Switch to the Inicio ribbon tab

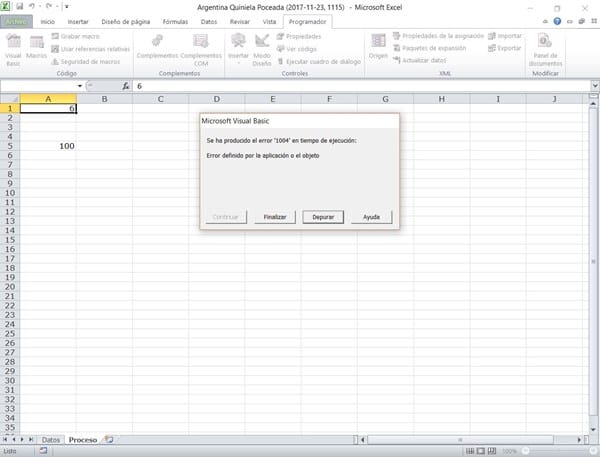click(x=48, y=22)
